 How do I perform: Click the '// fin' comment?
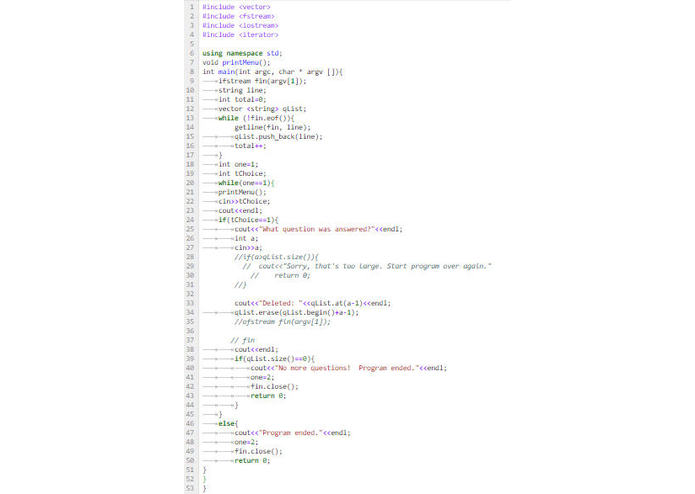coord(243,340)
